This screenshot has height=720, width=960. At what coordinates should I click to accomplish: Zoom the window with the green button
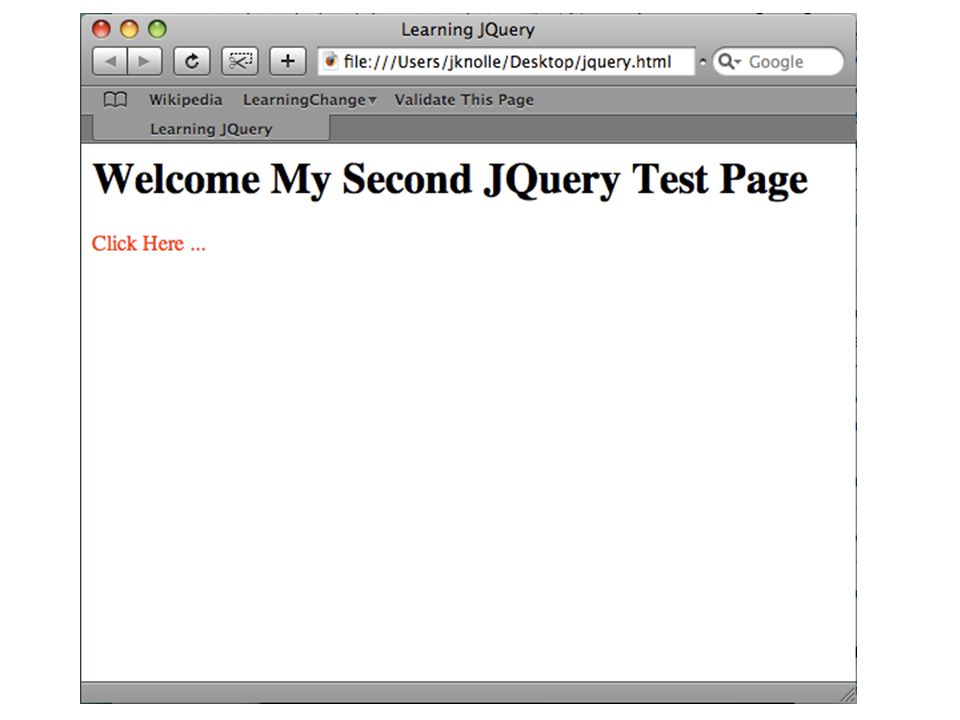tap(157, 29)
